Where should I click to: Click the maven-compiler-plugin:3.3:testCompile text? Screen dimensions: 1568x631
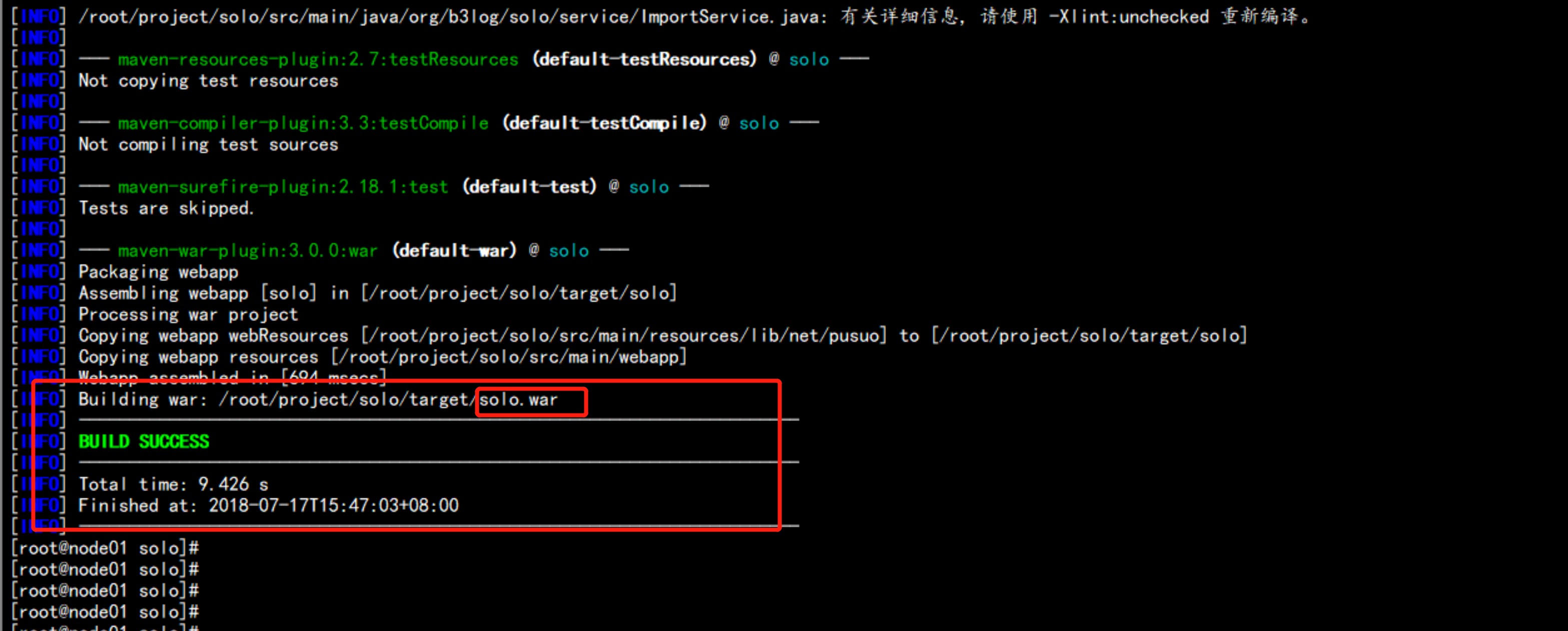pos(303,123)
